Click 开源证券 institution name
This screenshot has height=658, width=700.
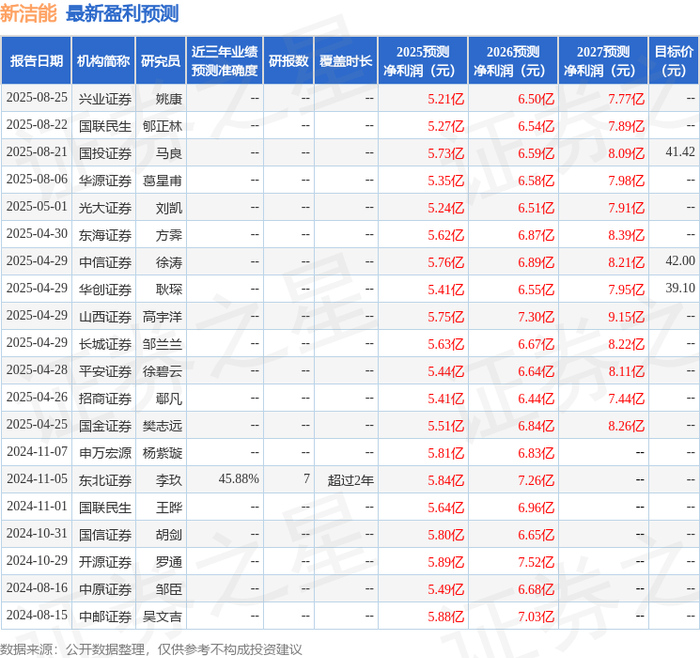point(105,562)
